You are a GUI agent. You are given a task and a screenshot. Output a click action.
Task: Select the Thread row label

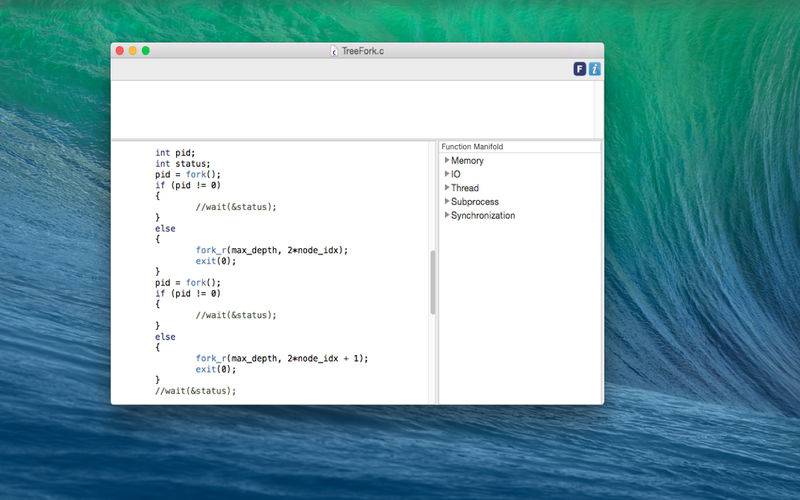pos(465,188)
